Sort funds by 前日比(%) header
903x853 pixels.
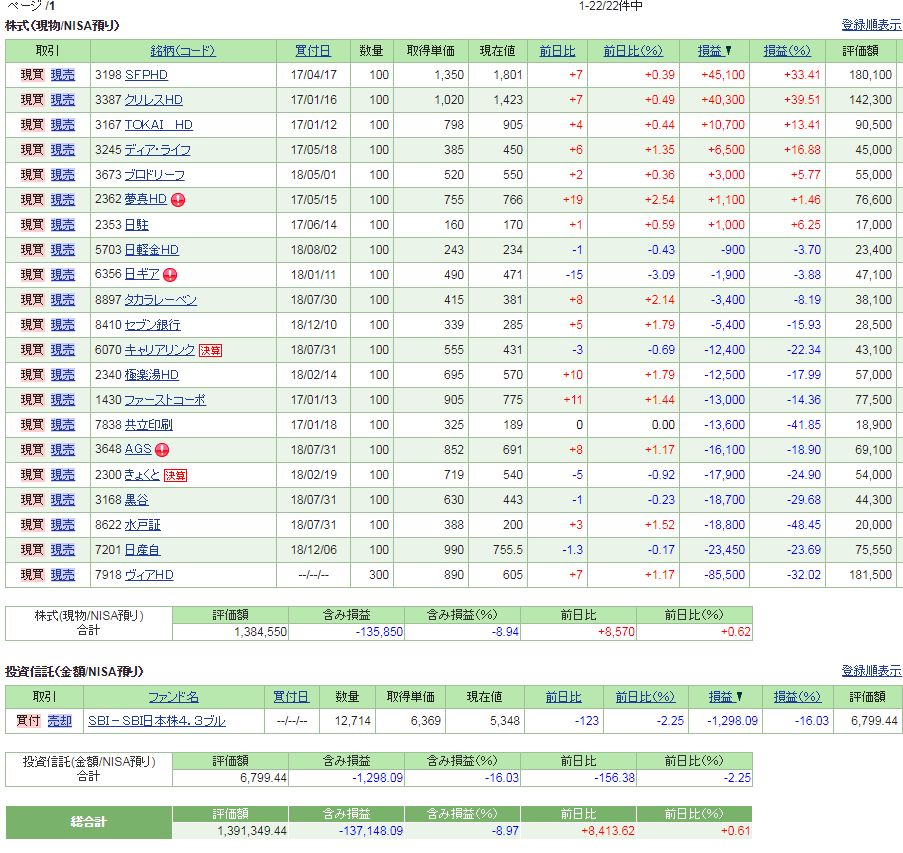click(x=645, y=697)
